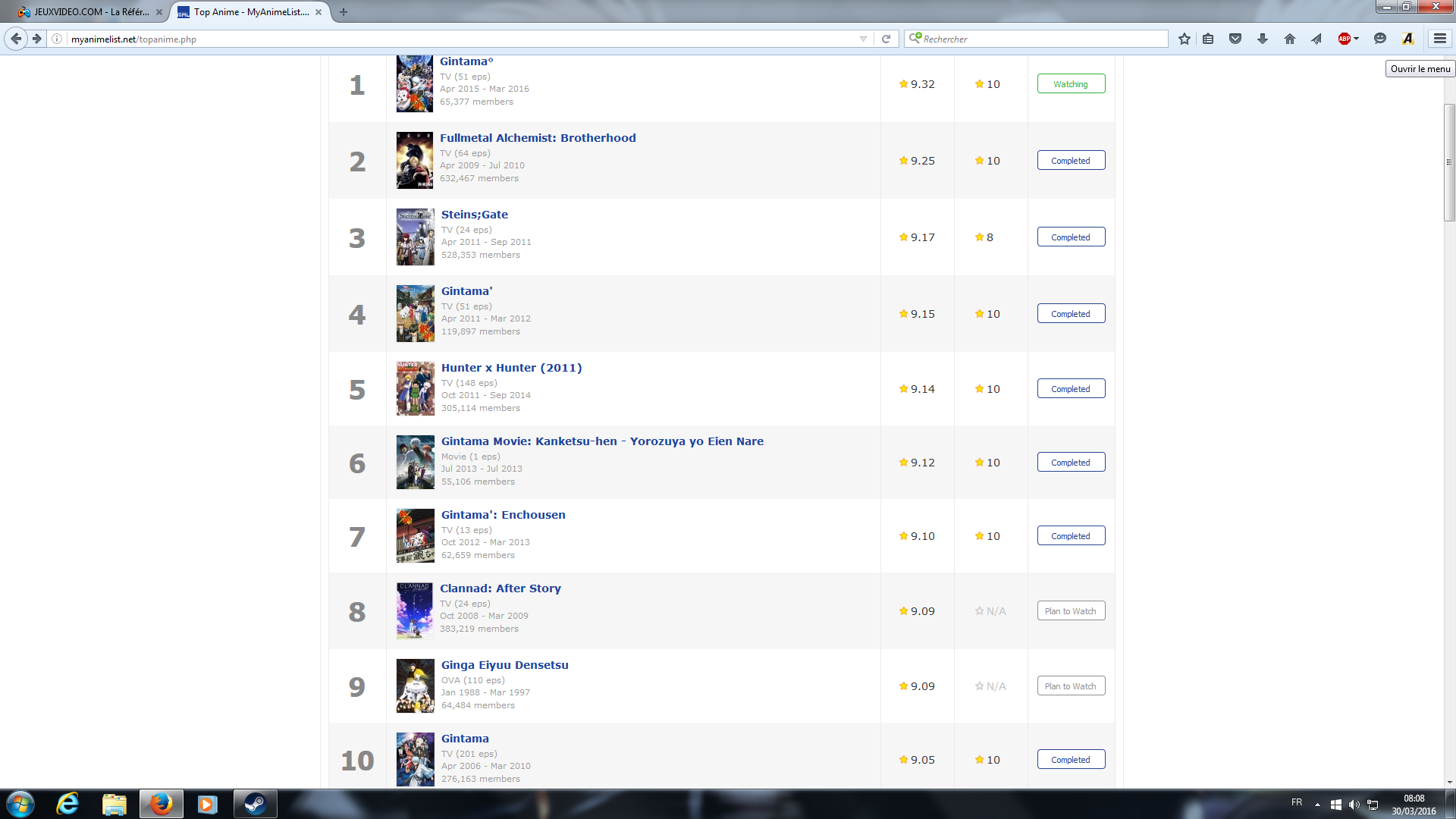Open Fullmetal Alchemist: Brotherhood link

pyautogui.click(x=538, y=138)
